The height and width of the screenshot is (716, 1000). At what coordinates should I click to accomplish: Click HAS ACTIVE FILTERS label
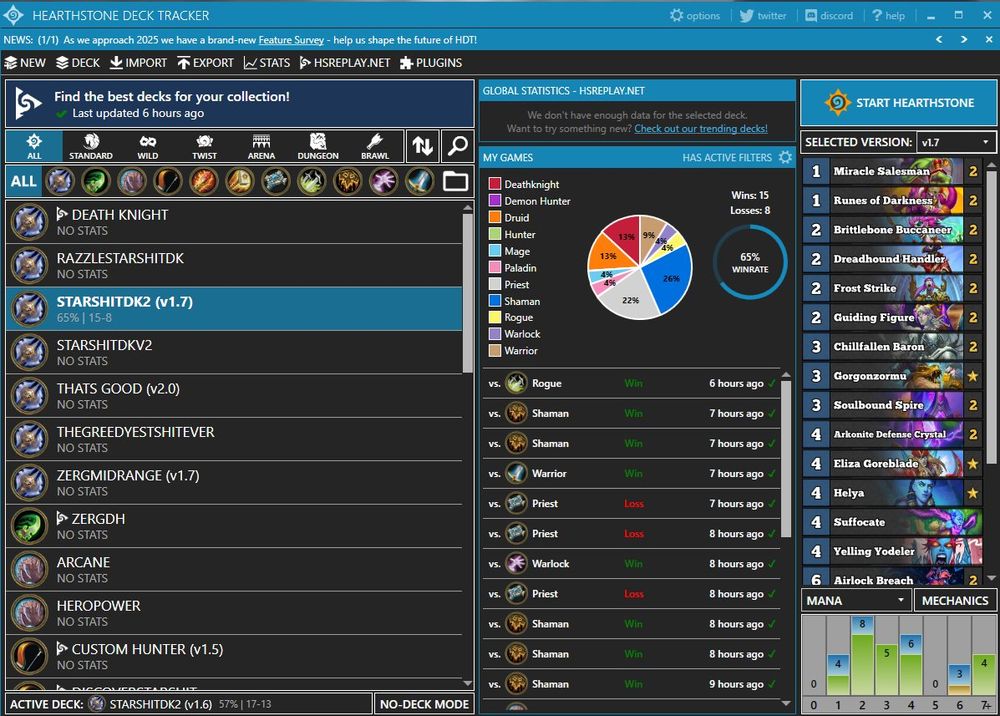point(727,157)
